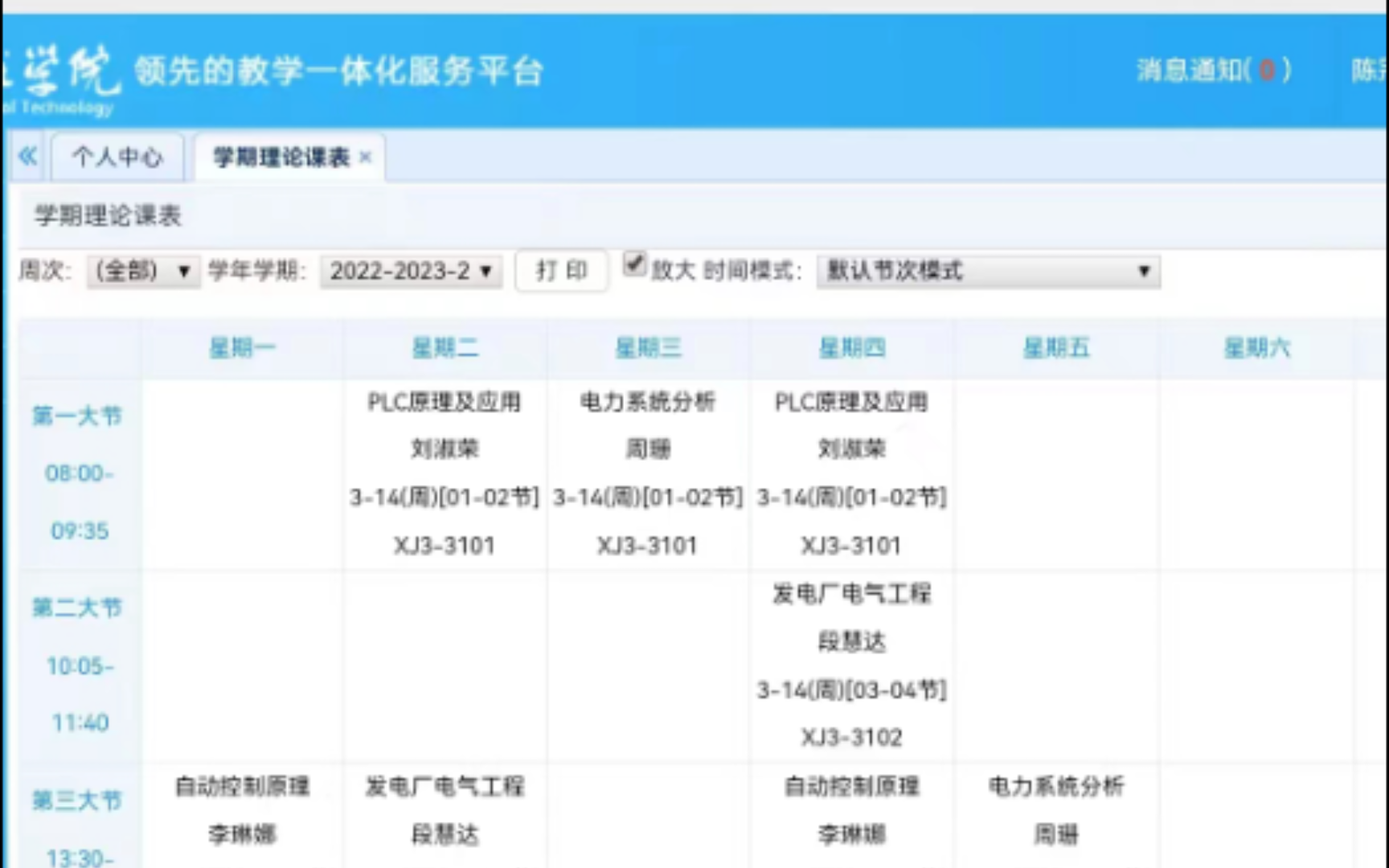Image resolution: width=1389 pixels, height=868 pixels.
Task: Toggle the 放大 checkbox
Action: [x=635, y=264]
